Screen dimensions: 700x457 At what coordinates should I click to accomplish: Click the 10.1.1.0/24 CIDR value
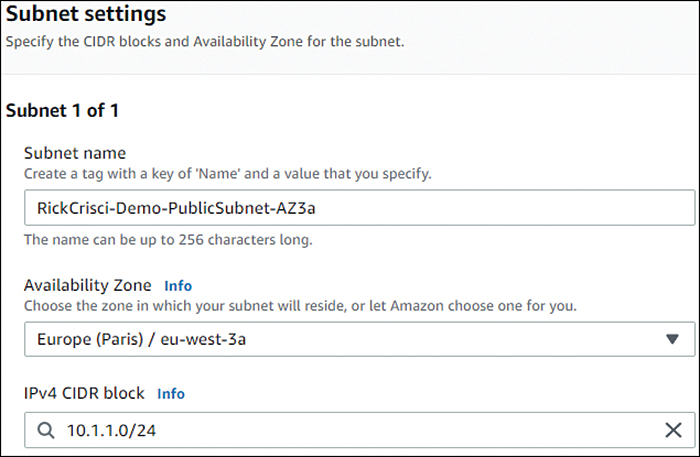[x=111, y=431]
